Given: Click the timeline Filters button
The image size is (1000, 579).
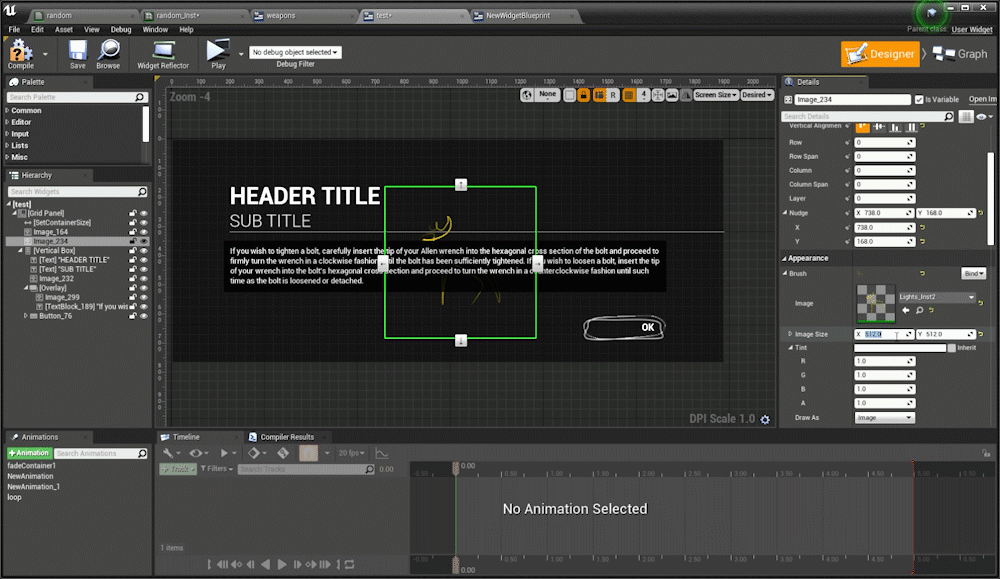Looking at the screenshot, I should [x=217, y=469].
